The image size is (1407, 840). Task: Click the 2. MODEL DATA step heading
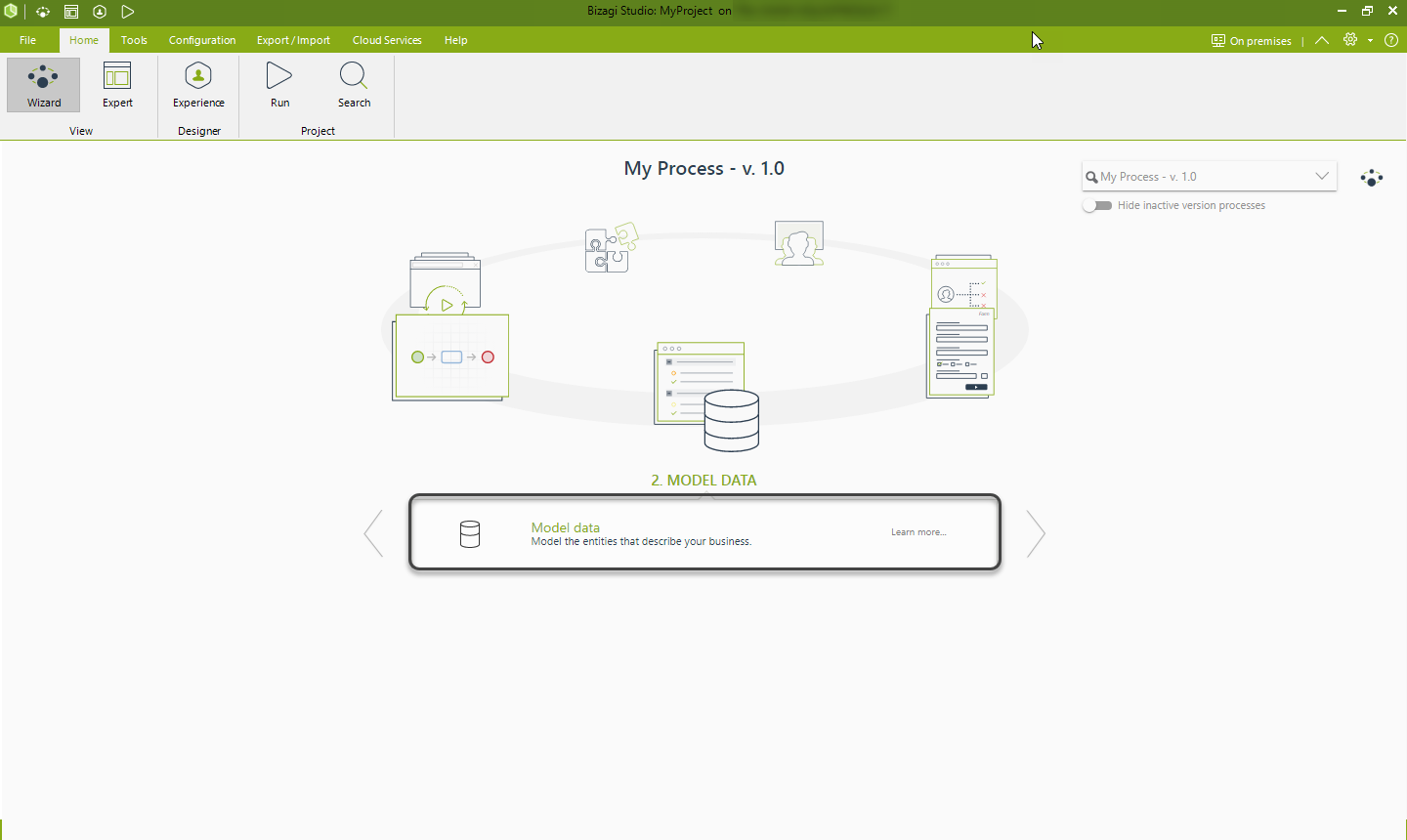[x=703, y=481]
